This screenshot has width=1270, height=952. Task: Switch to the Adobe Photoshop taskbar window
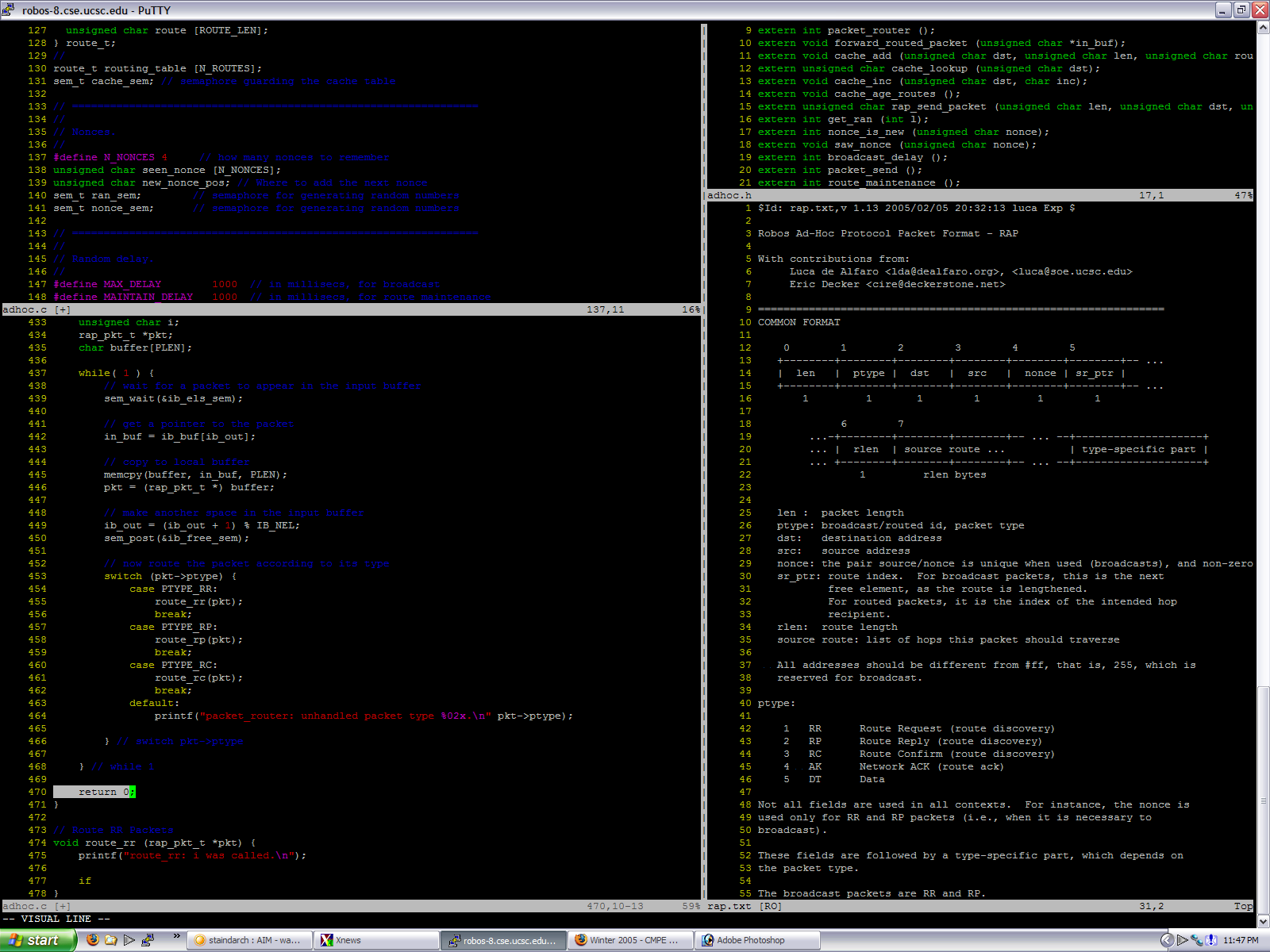pos(757,940)
